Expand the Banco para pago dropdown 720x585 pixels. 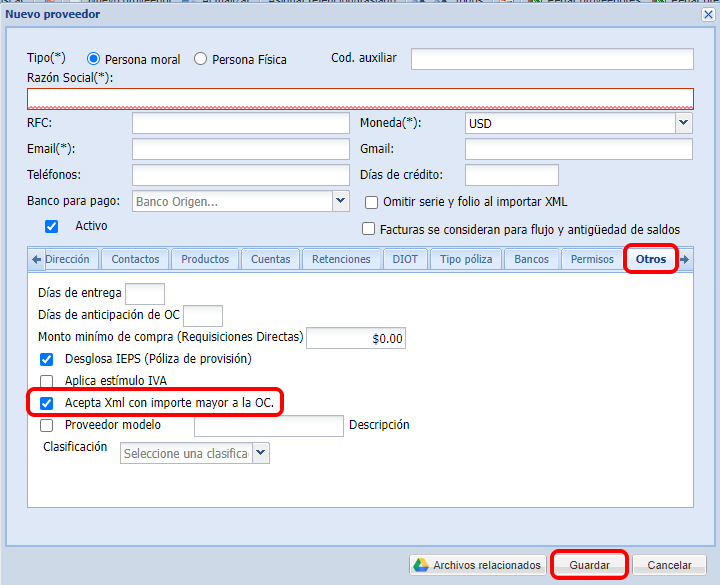pyautogui.click(x=339, y=201)
